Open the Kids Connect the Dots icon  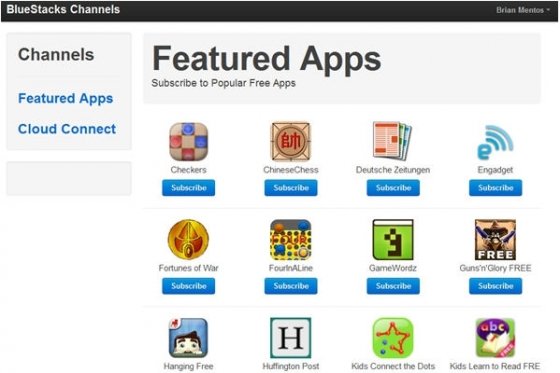coord(393,338)
